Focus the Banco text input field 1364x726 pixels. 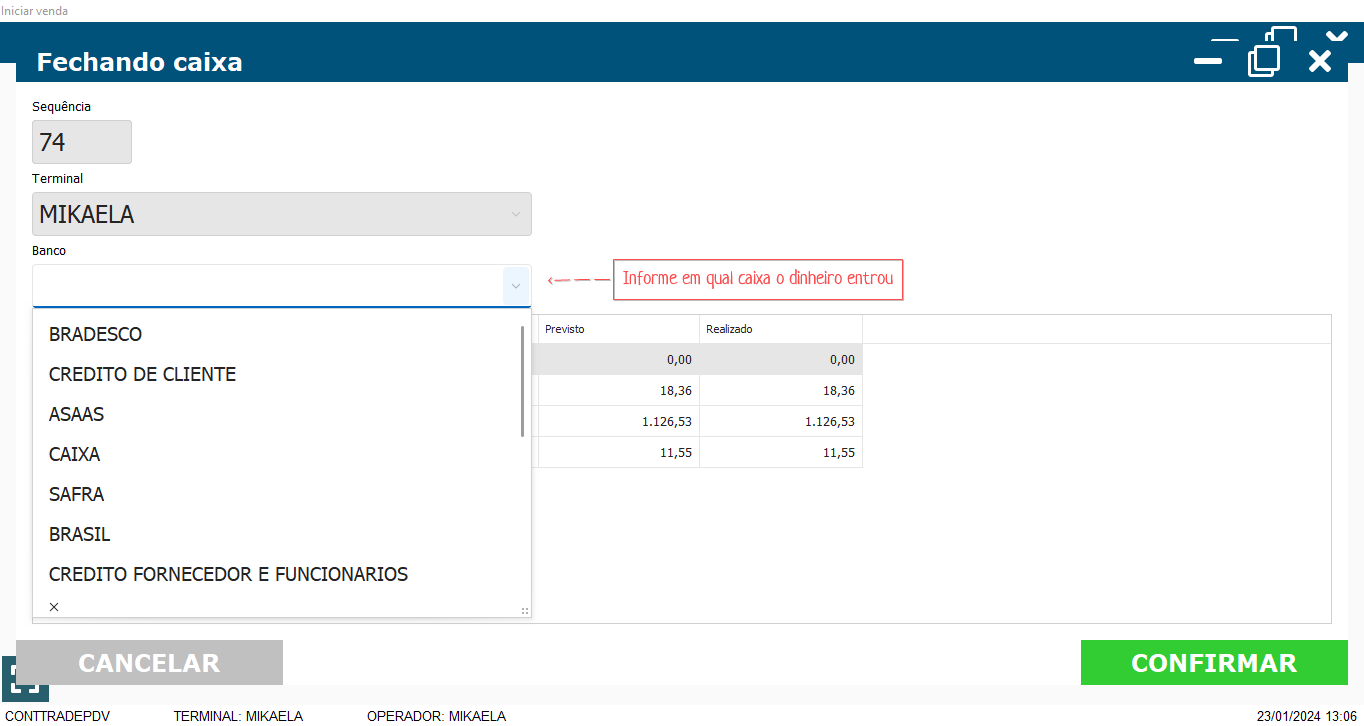click(268, 286)
